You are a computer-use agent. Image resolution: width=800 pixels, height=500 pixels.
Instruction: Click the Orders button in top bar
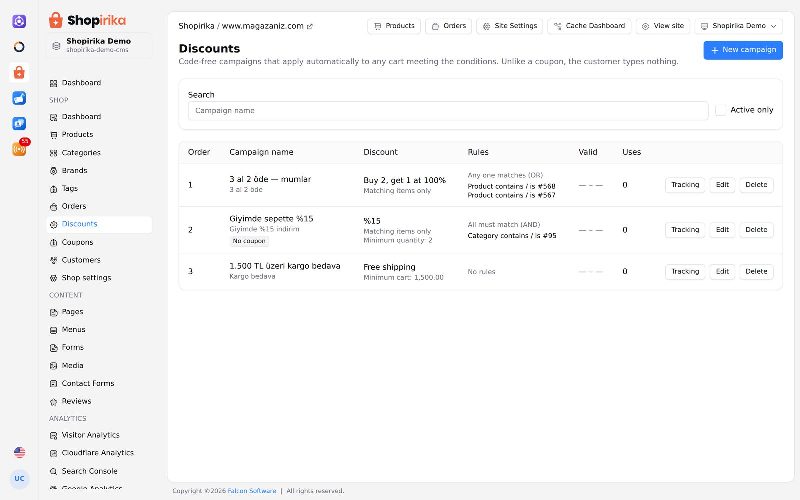click(x=448, y=26)
